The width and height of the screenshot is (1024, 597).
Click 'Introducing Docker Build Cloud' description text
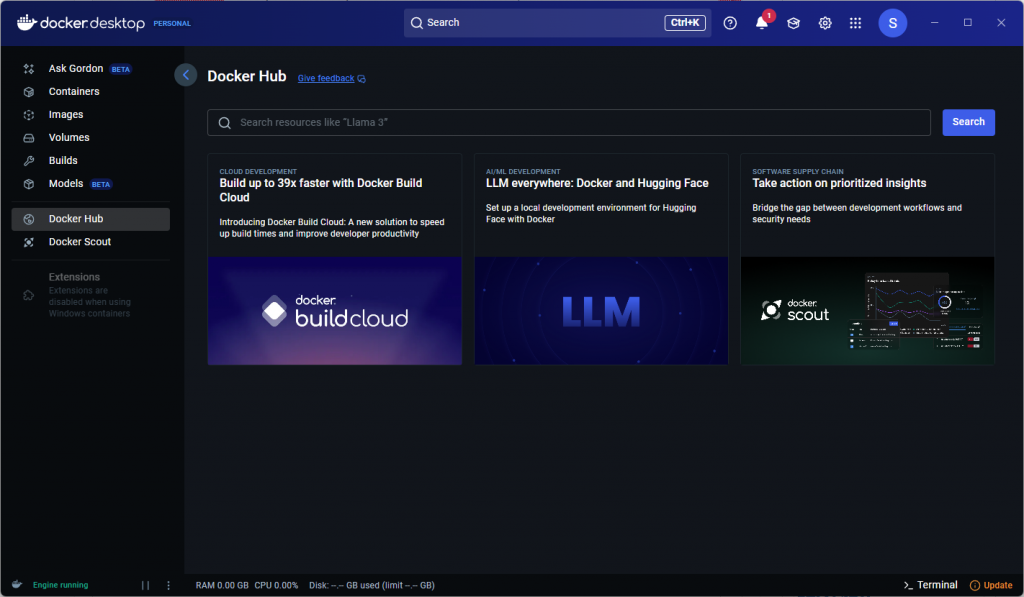pyautogui.click(x=332, y=228)
